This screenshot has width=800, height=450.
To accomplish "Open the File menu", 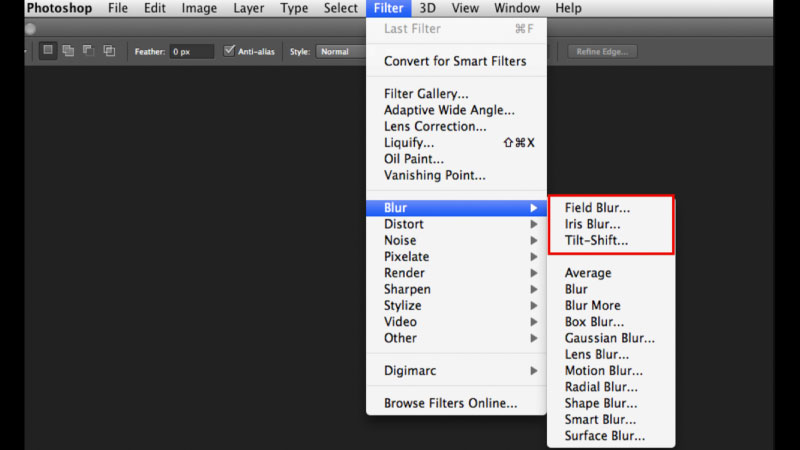I will pyautogui.click(x=118, y=8).
